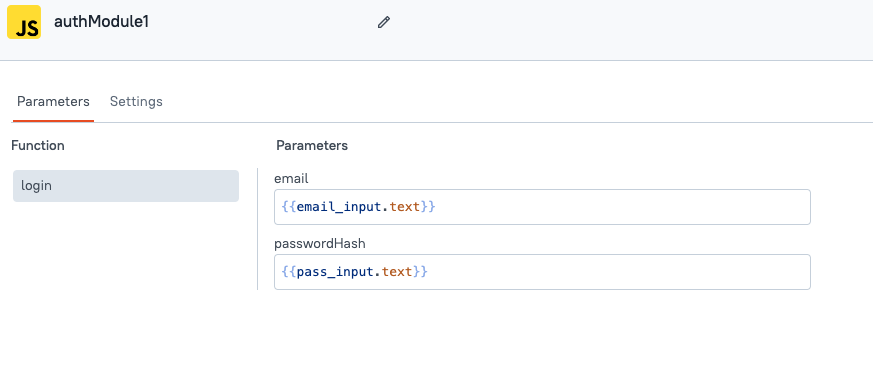Screen dimensions: 873x369
Task: Open the Parameters tab
Action: coord(53,101)
